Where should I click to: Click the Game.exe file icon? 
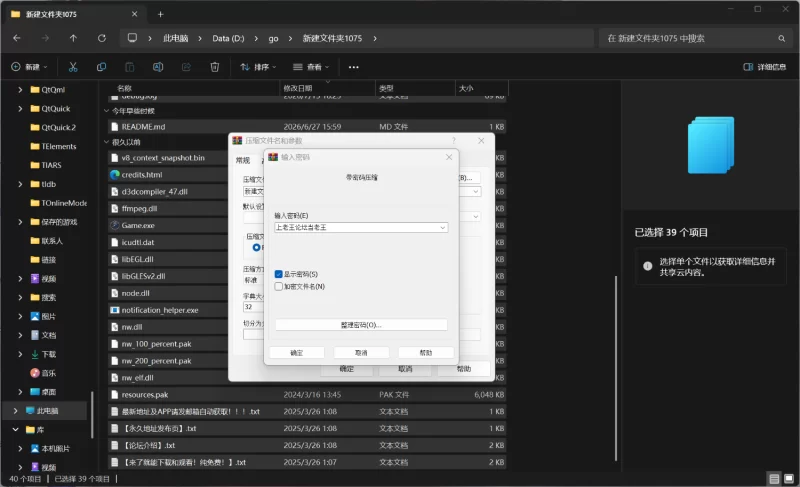[x=115, y=225]
